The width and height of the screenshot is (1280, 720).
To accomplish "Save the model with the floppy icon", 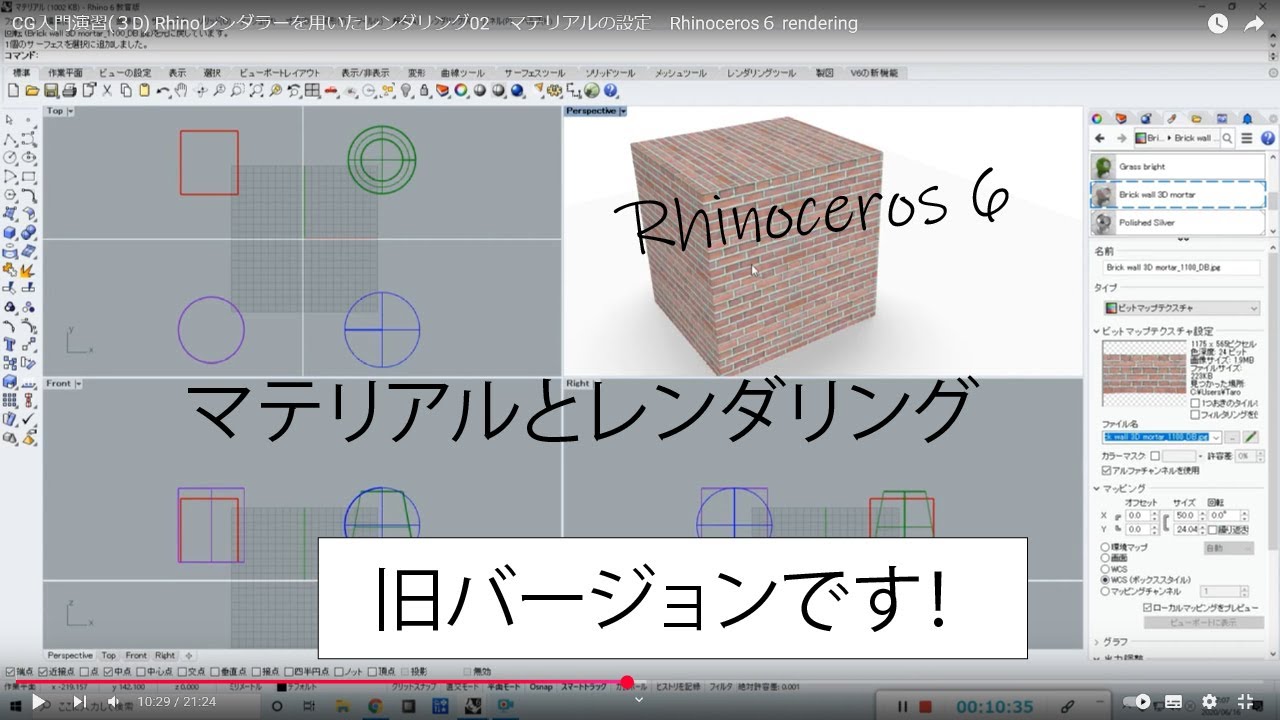I will [x=50, y=90].
